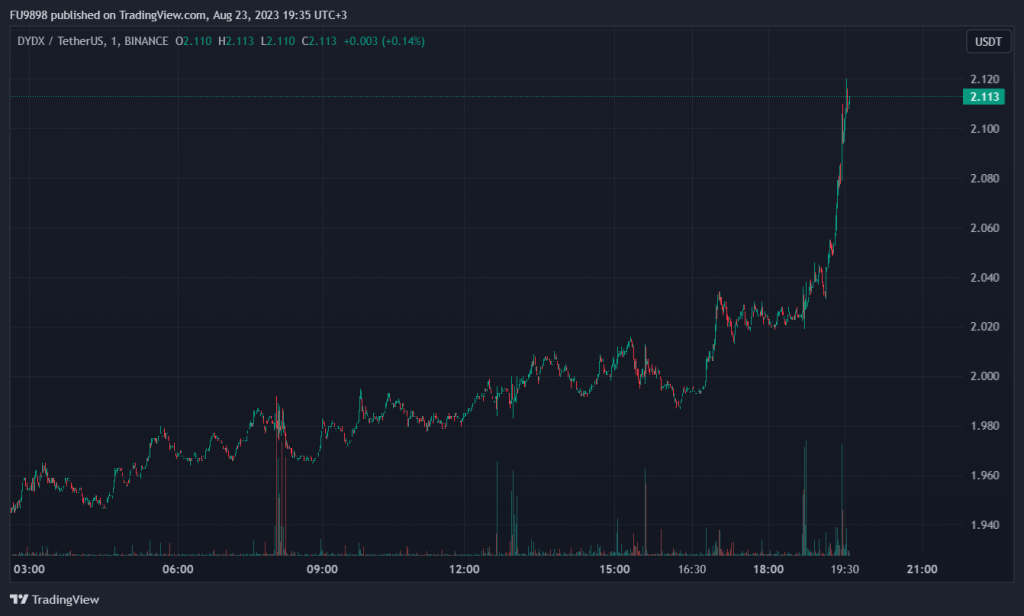Click the 15:00 time axis label
Image resolution: width=1024 pixels, height=616 pixels.
[x=614, y=570]
